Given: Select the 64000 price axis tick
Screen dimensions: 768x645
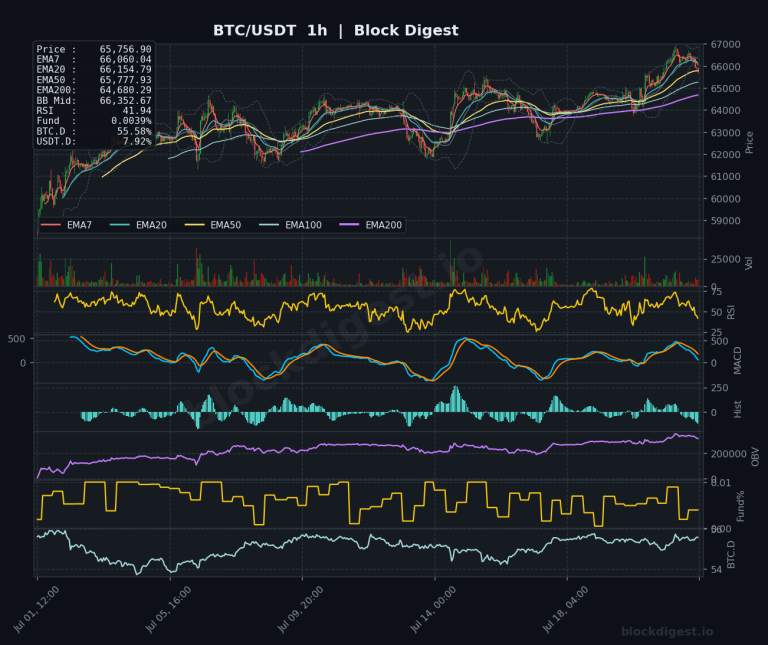Looking at the screenshot, I should pyautogui.click(x=725, y=110).
